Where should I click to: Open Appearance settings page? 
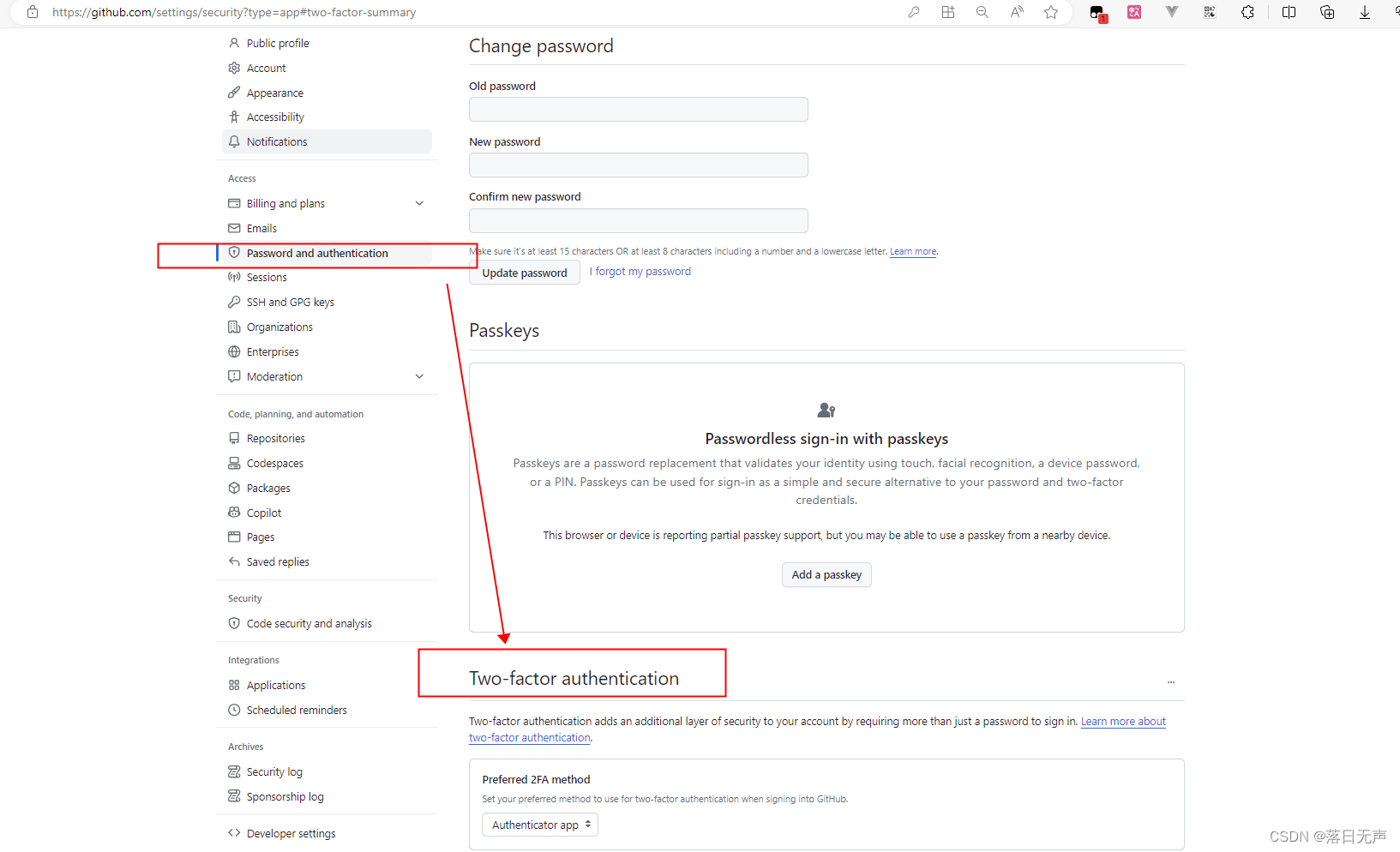(x=275, y=93)
